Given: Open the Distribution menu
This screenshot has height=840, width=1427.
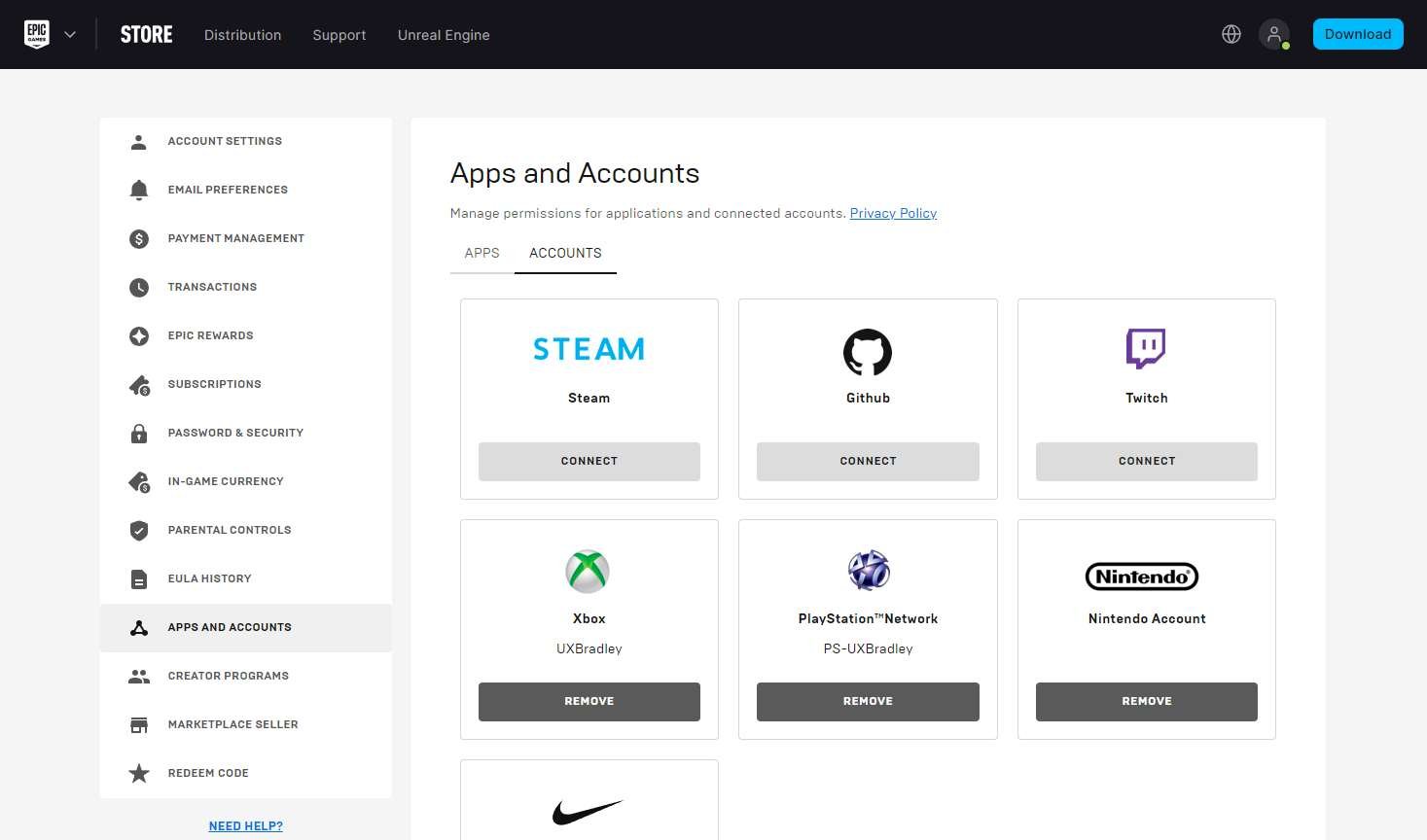Looking at the screenshot, I should click(243, 35).
